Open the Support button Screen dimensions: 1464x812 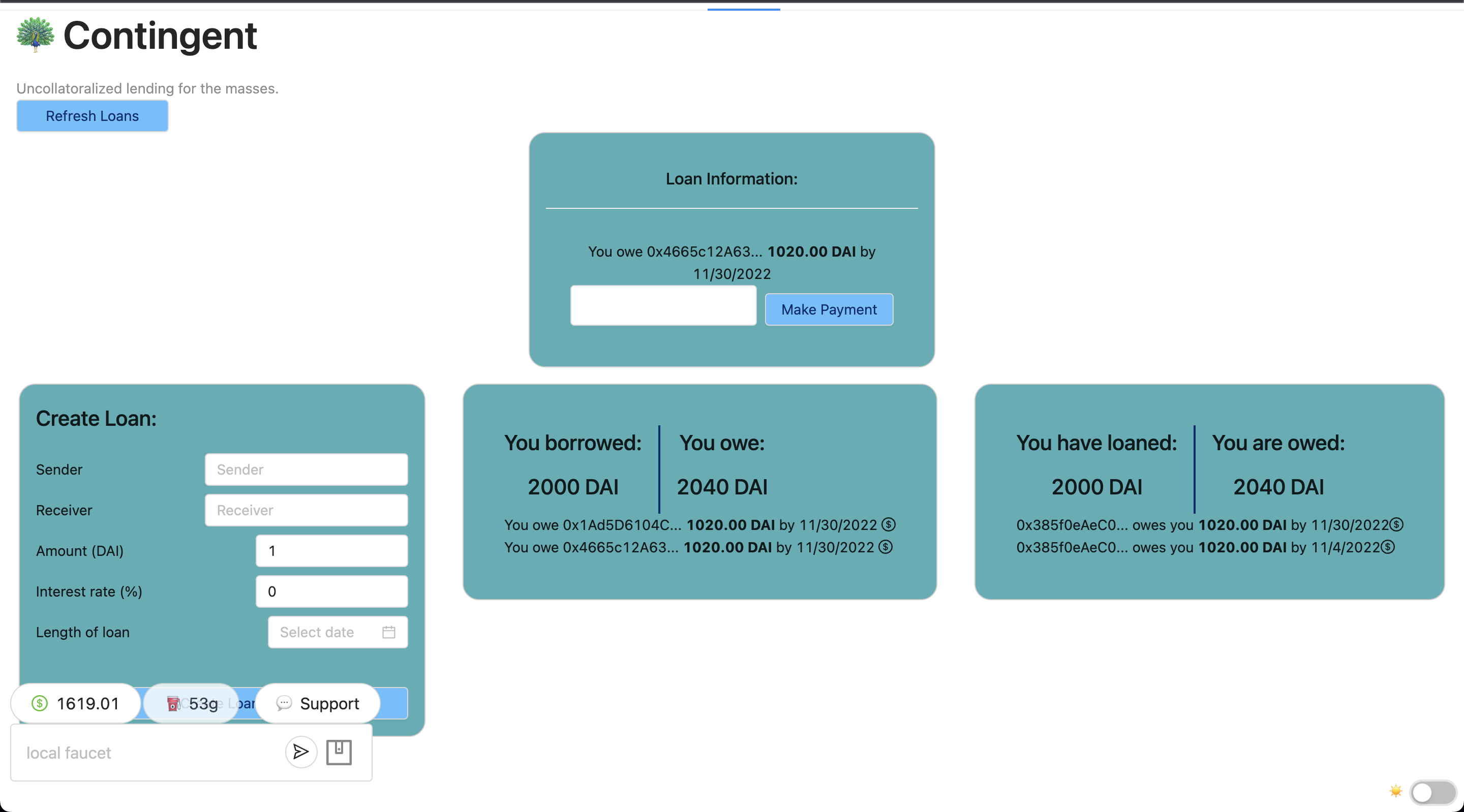click(318, 703)
